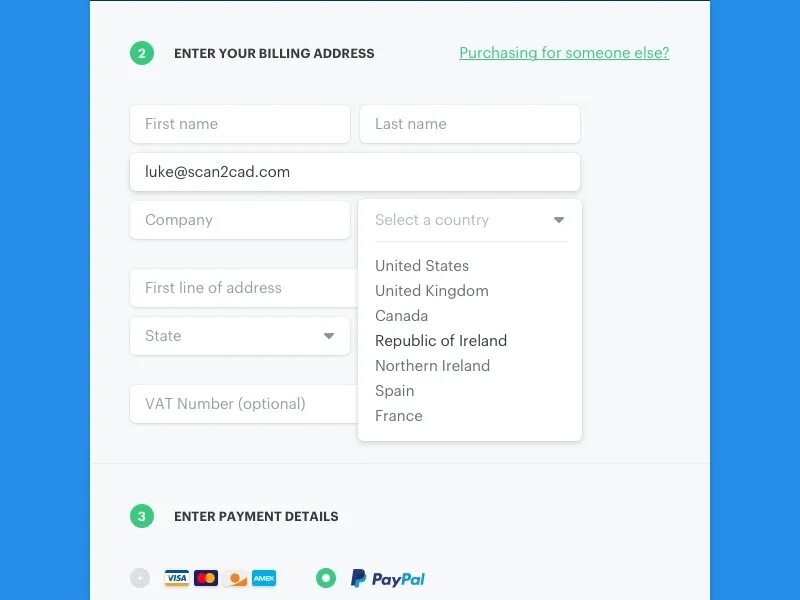Select the credit card radio button
This screenshot has height=600, width=800.
(x=141, y=578)
